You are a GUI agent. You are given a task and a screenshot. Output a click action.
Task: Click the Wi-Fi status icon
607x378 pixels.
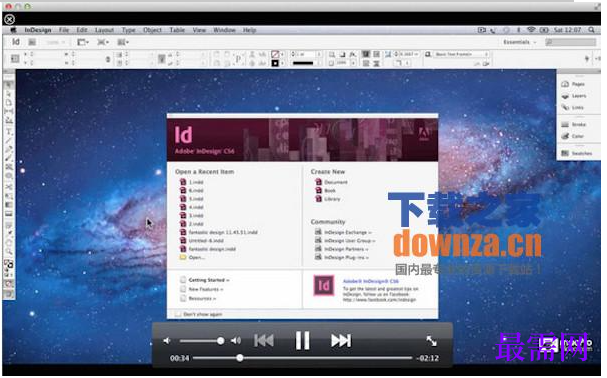531,30
